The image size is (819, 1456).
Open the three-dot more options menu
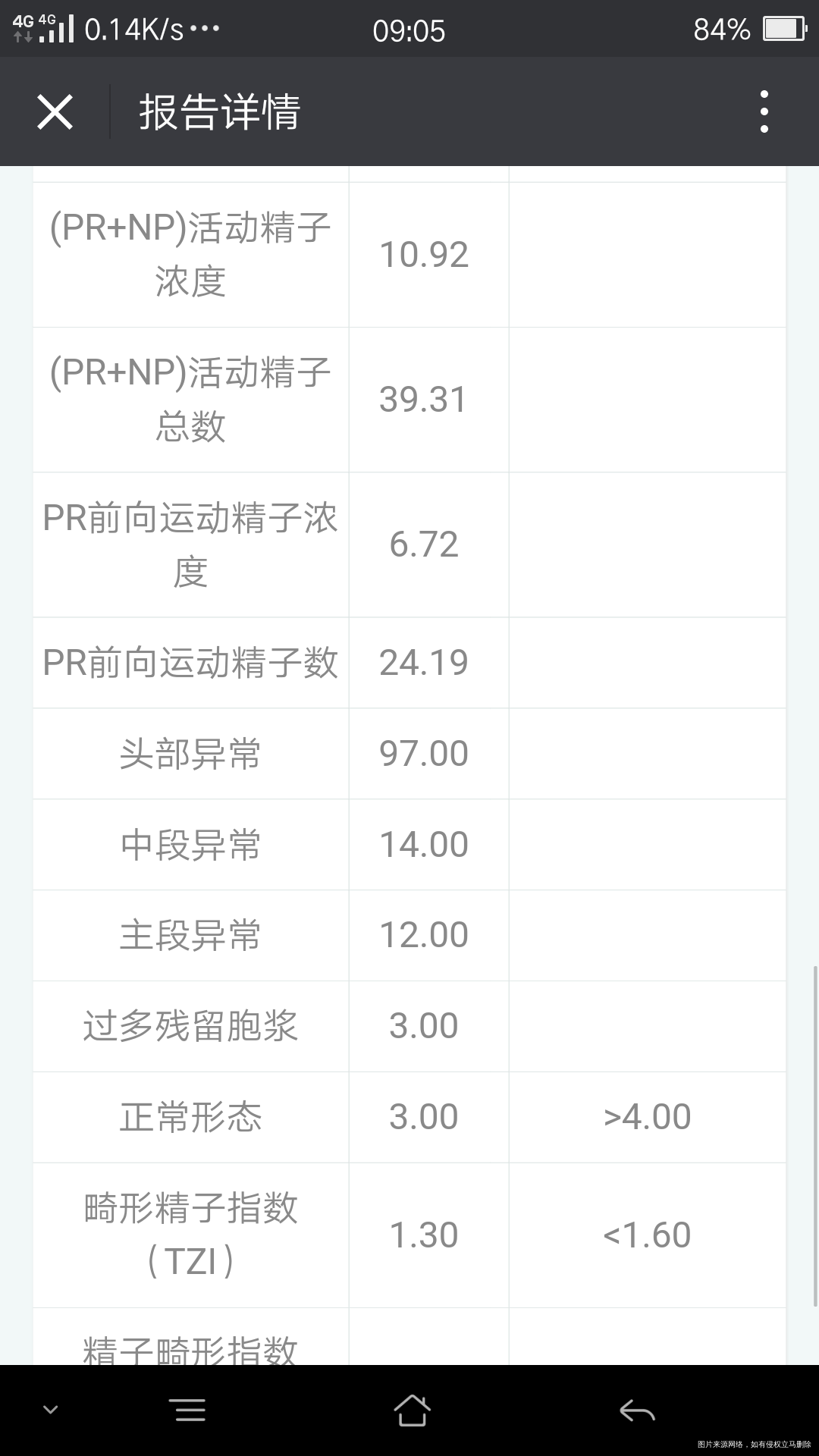(764, 112)
